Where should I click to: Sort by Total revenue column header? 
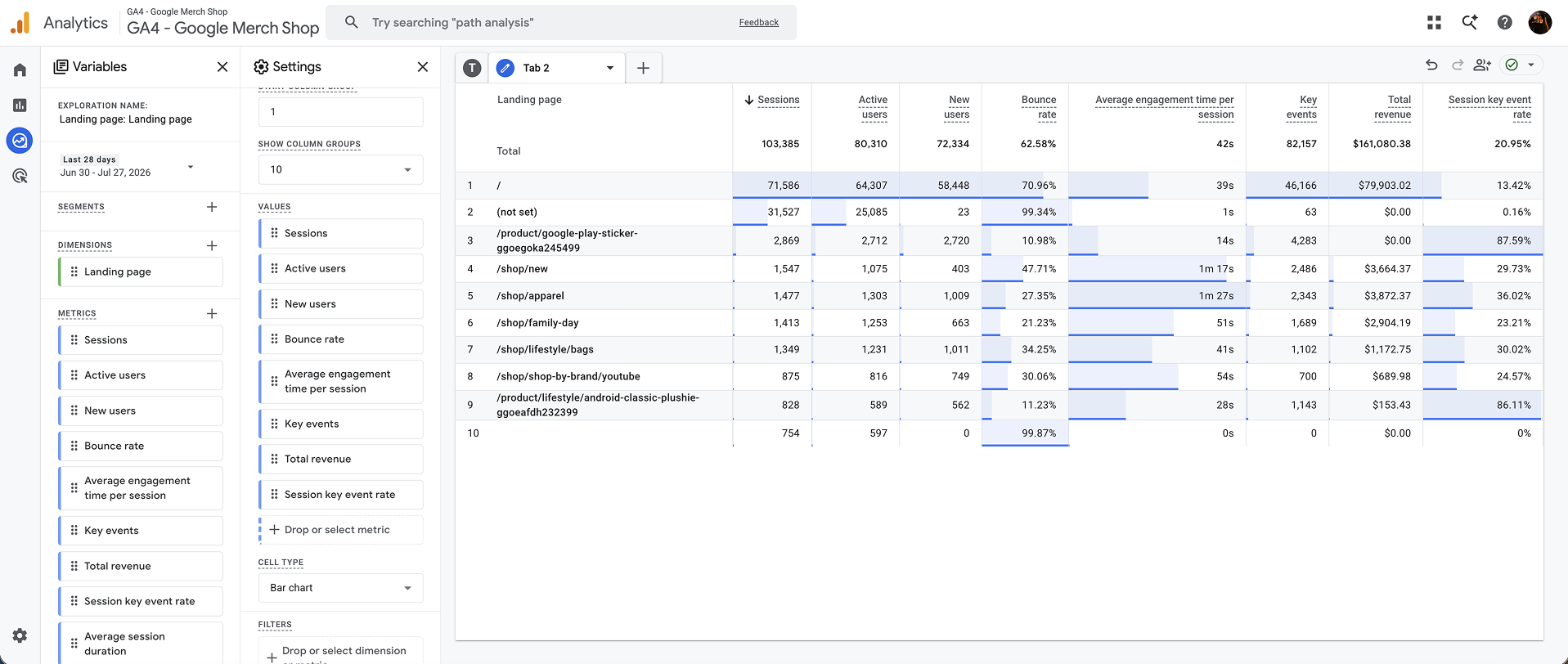click(x=1392, y=107)
